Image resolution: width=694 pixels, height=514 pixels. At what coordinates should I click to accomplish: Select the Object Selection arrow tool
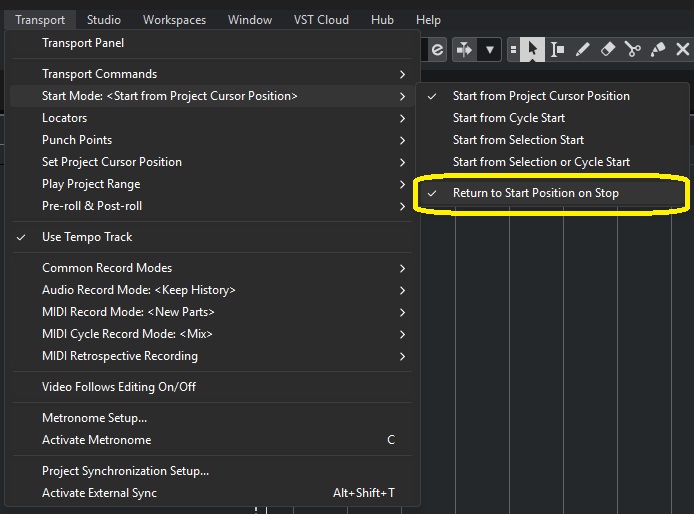coord(532,49)
